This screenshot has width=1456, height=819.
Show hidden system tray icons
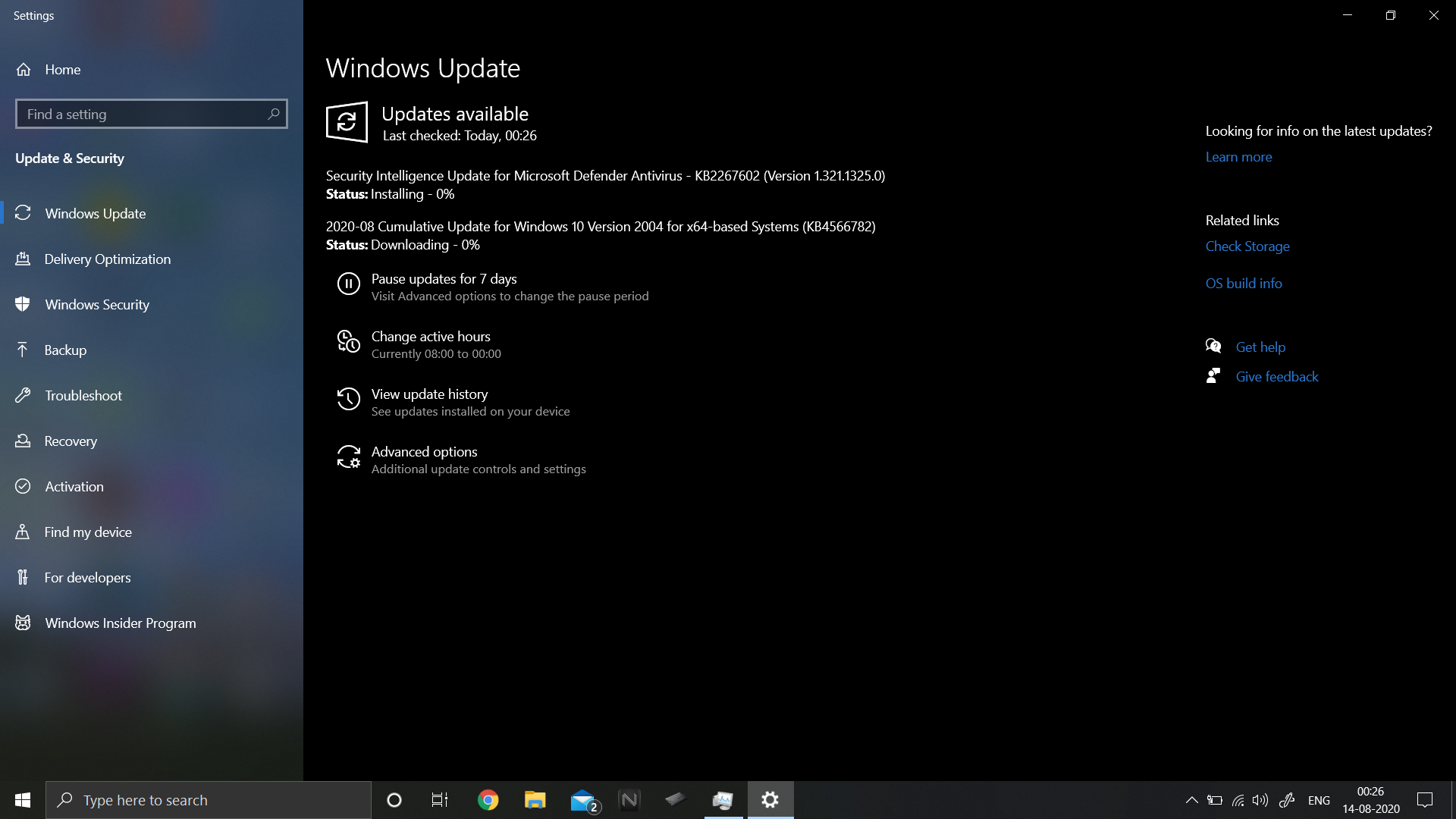coord(1191,800)
